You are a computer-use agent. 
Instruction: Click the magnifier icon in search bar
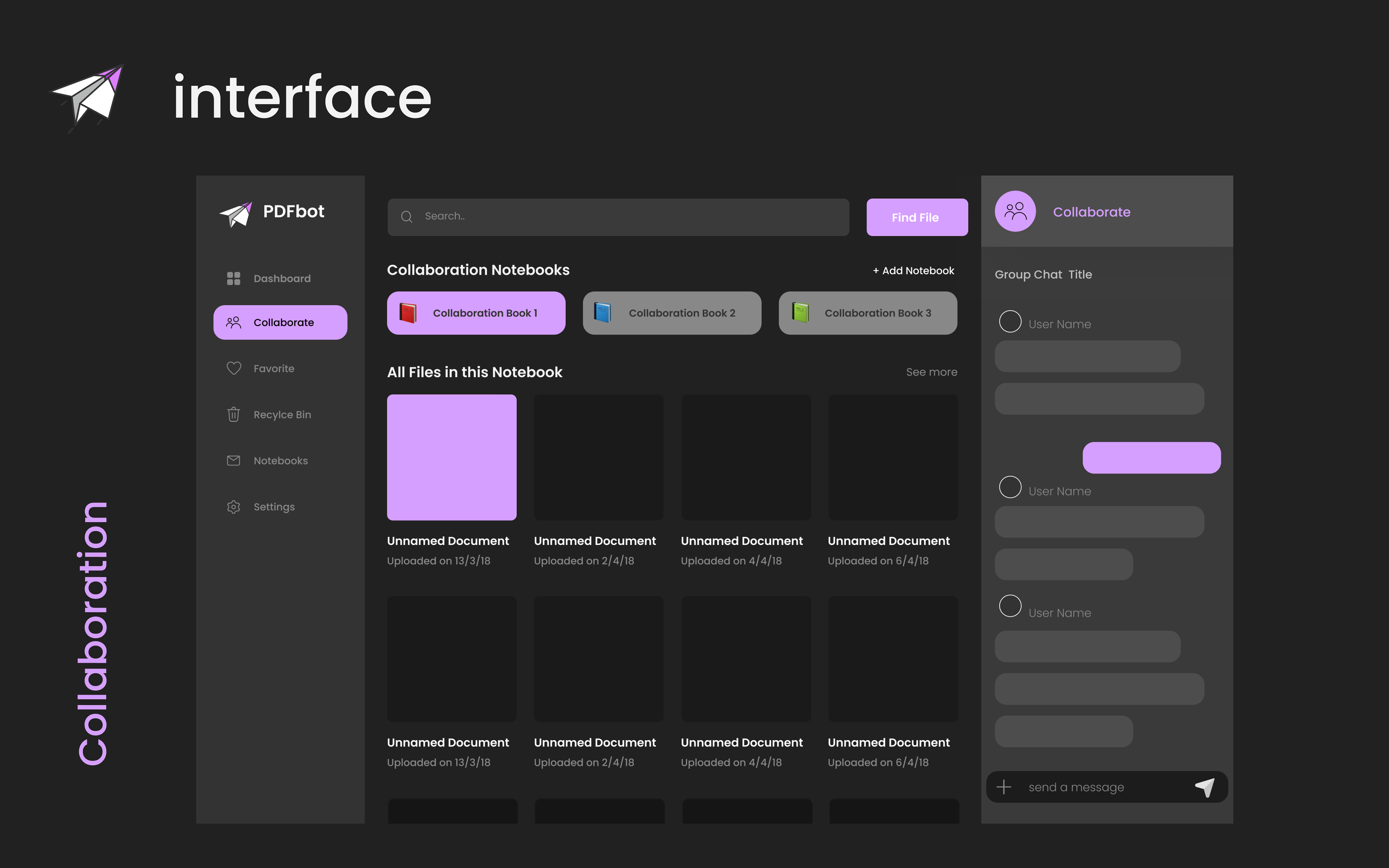click(x=406, y=216)
